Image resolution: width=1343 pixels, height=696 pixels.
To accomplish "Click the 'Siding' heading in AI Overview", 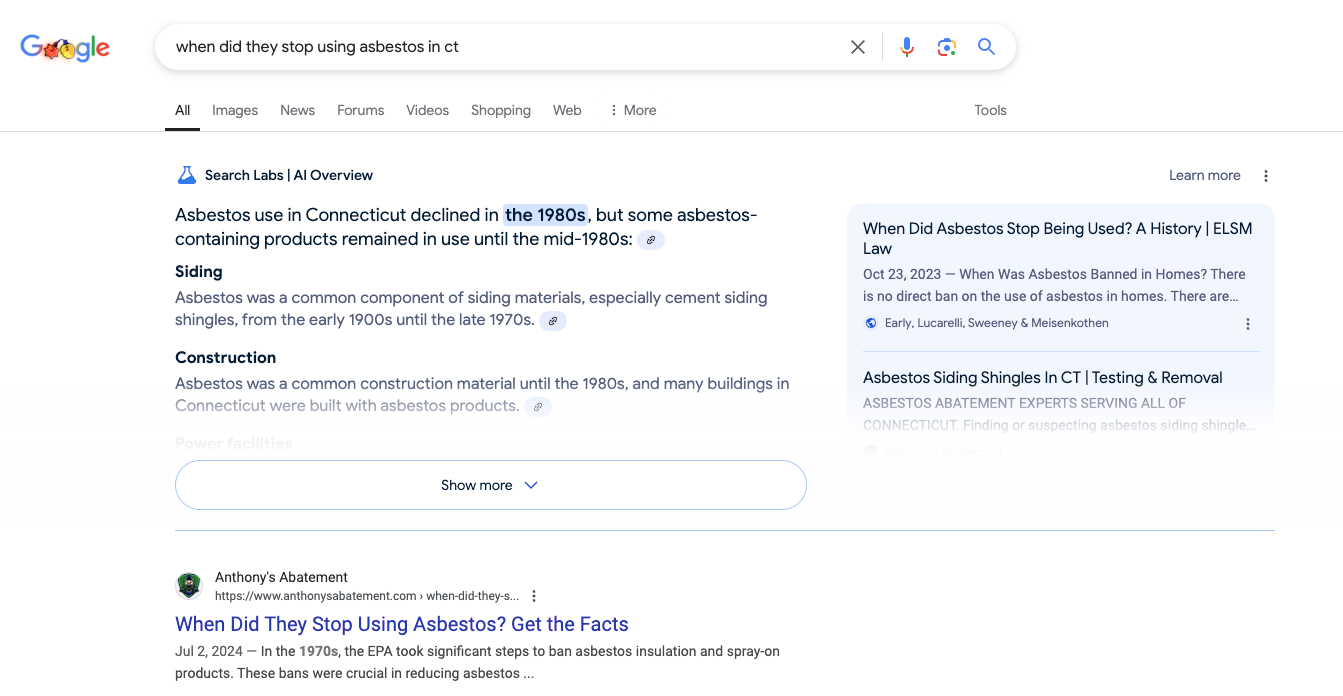I will point(199,271).
